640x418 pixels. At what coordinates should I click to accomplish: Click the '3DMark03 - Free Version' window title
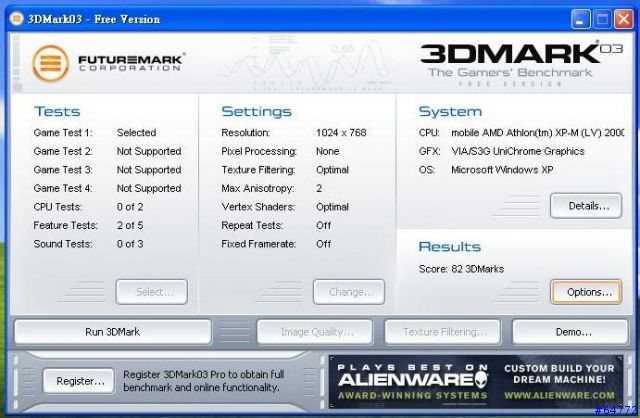point(94,19)
